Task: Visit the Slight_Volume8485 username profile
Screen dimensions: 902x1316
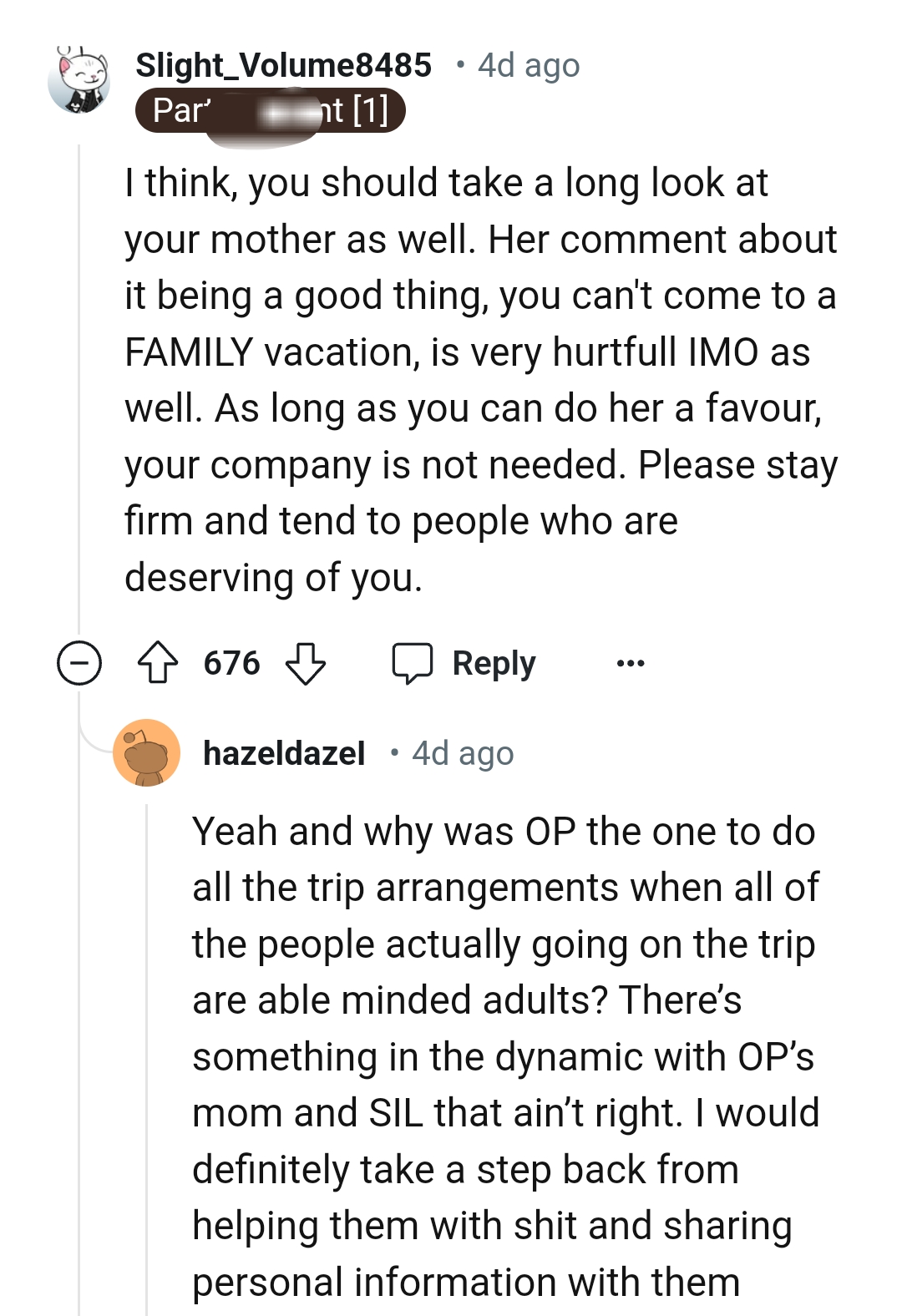Action: point(284,65)
